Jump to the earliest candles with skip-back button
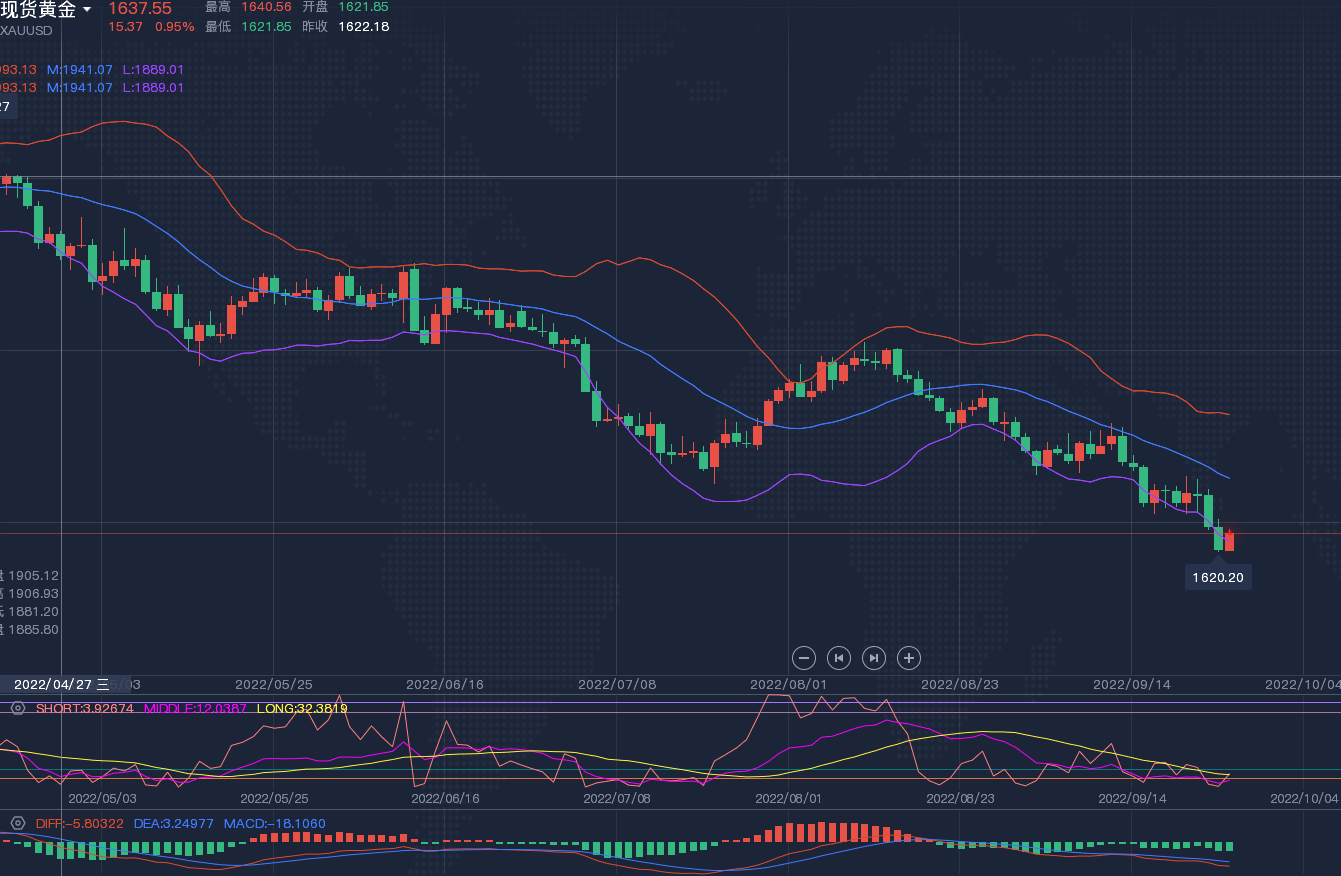The height and width of the screenshot is (876, 1341). pos(839,658)
